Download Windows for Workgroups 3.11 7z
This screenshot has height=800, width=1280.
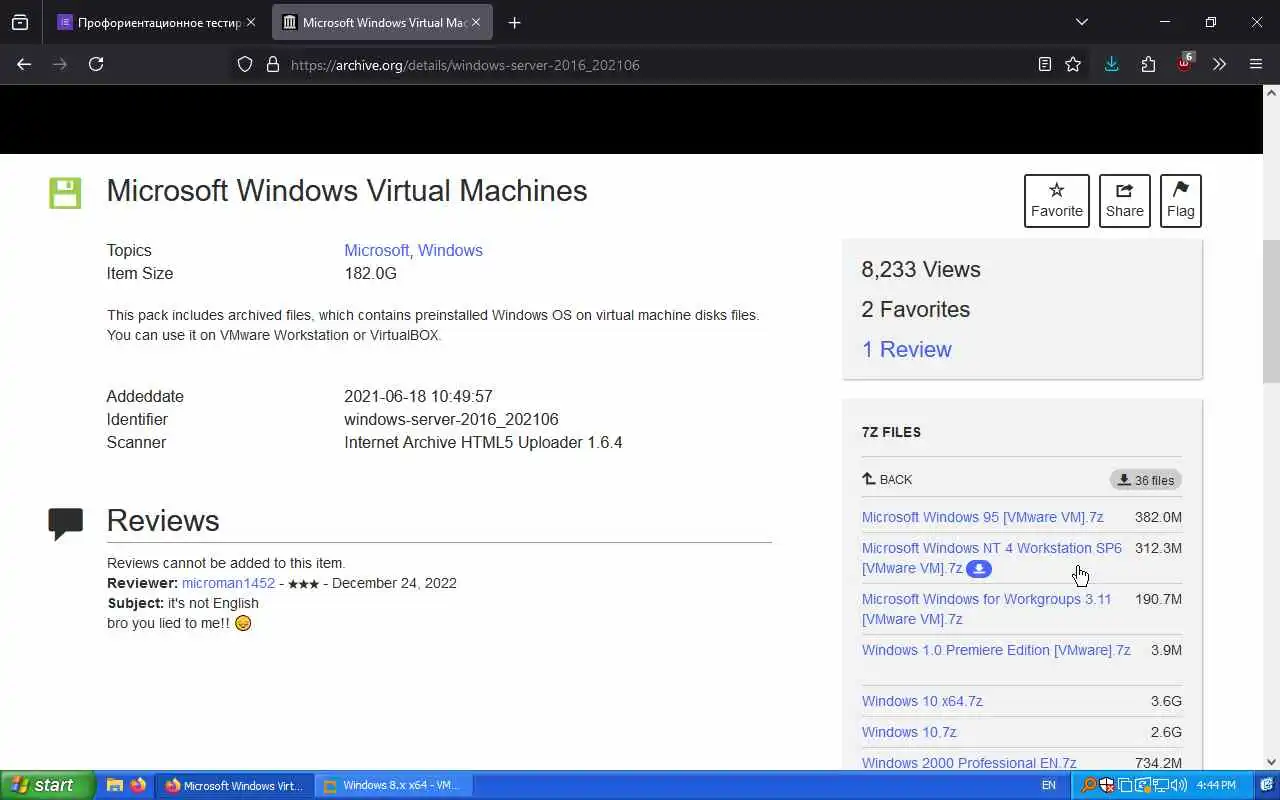tap(986, 609)
